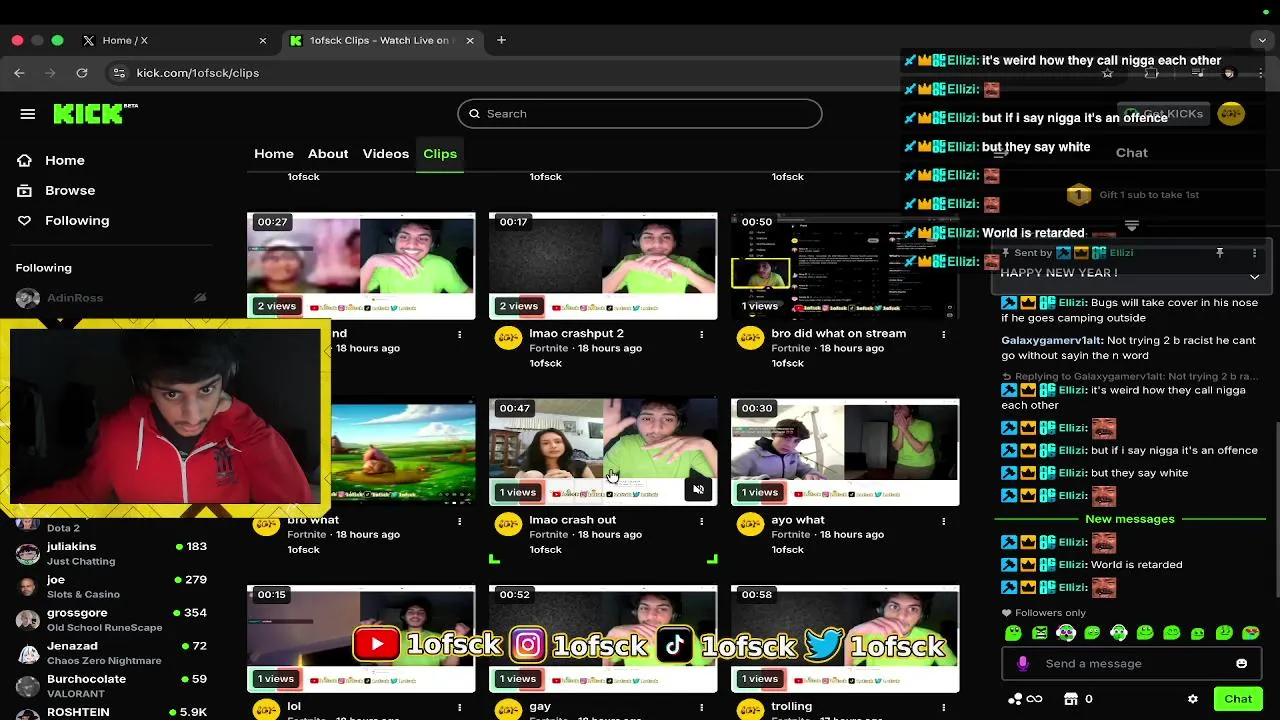This screenshot has height=720, width=1280.
Task: Play the ayo what clip thumbnail
Action: coord(845,452)
